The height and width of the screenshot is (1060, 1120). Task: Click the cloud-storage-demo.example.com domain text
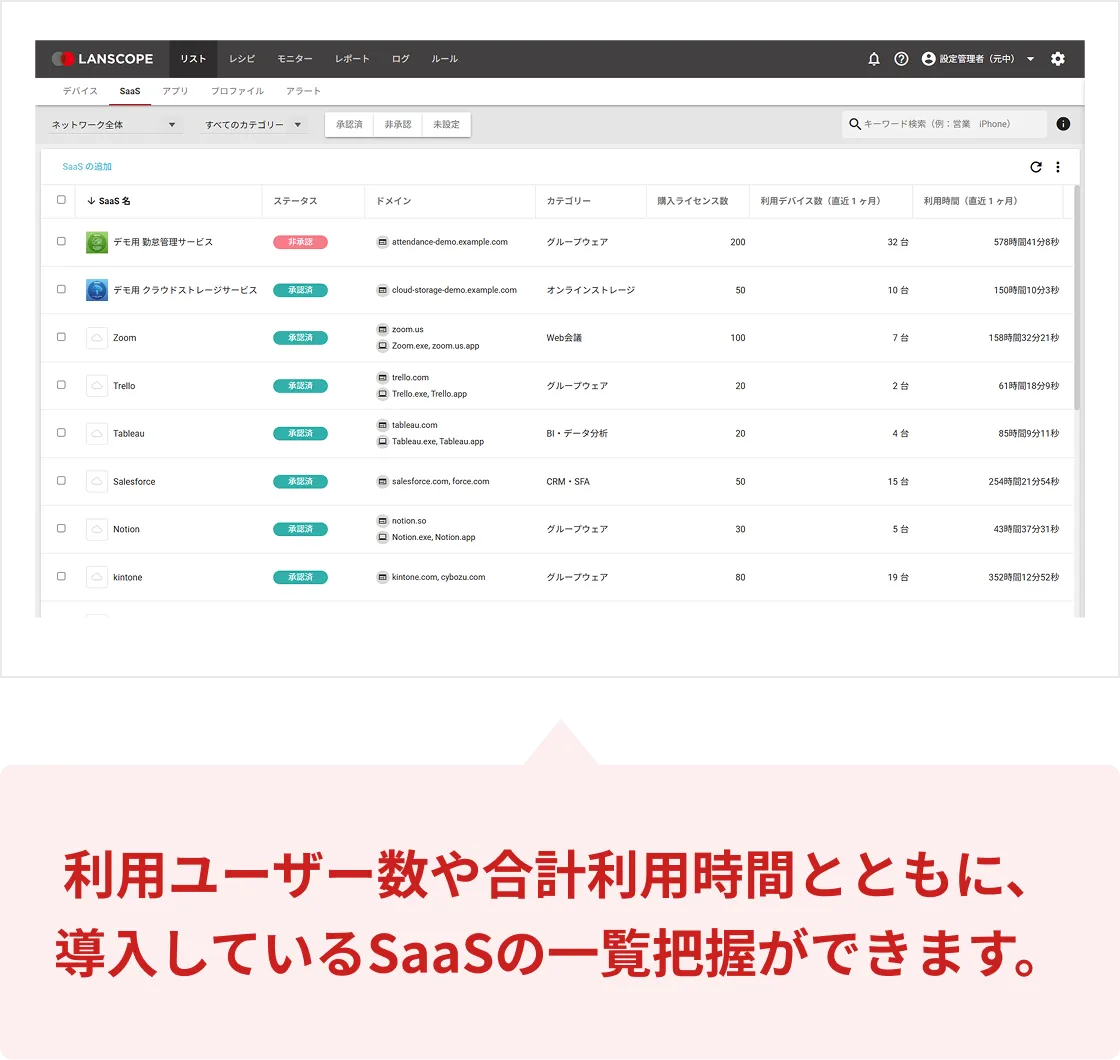(x=454, y=290)
